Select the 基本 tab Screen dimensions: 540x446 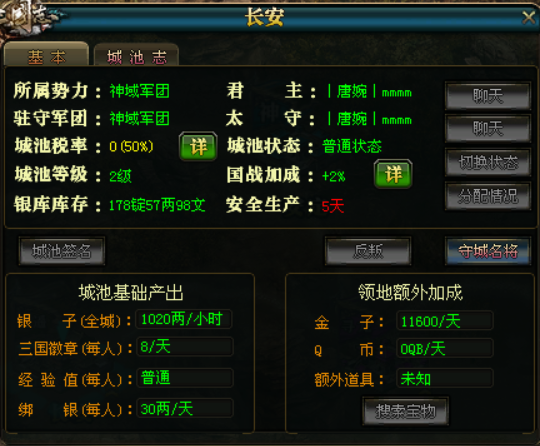[46, 54]
